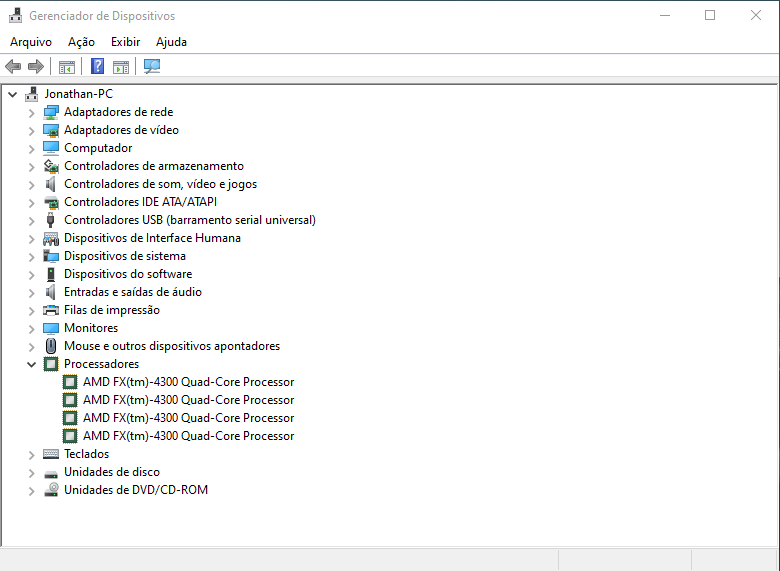780x571 pixels.
Task: Click the Jonathan-PC computer icon
Action: [x=32, y=94]
